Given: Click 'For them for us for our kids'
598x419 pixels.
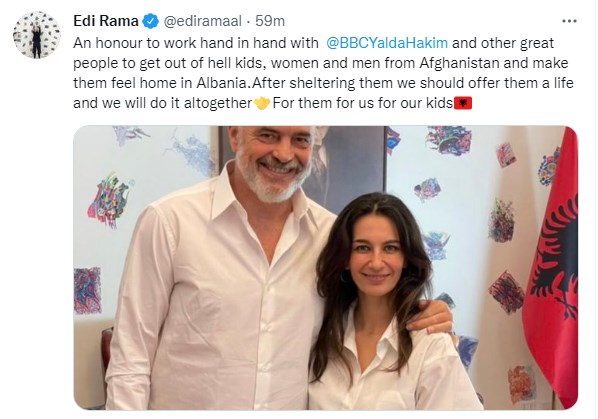Looking at the screenshot, I should pos(362,103).
